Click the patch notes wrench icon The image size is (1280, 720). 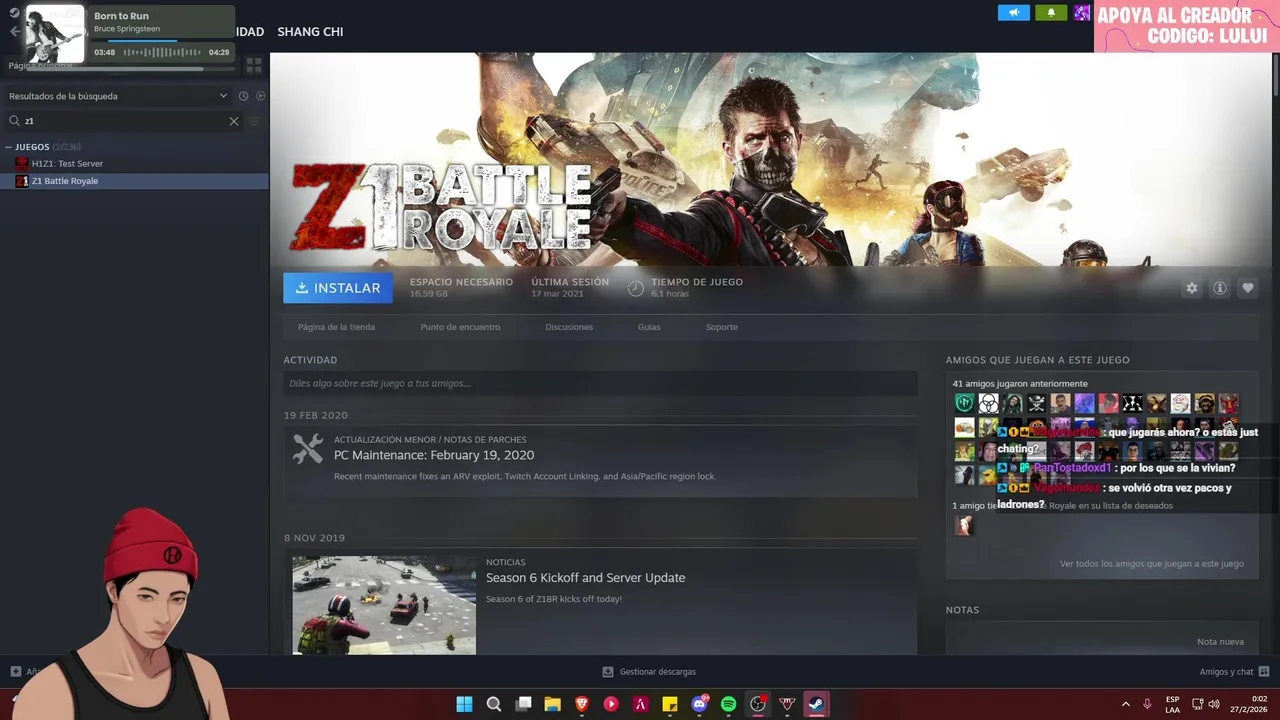(308, 448)
